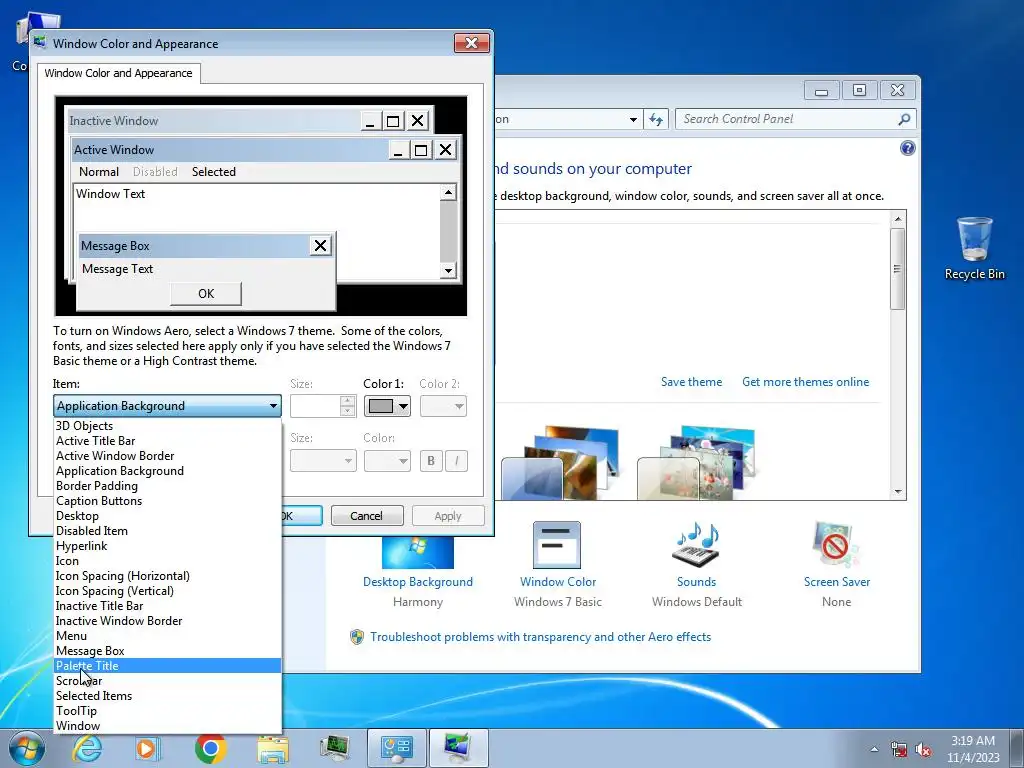
Task: Open the green-screen monitor taskbar app
Action: point(335,749)
